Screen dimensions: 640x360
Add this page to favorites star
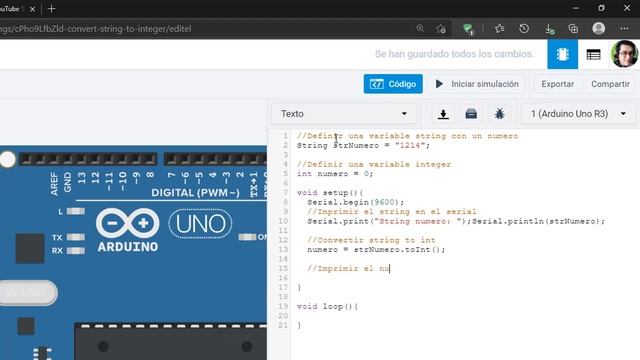coord(441,29)
